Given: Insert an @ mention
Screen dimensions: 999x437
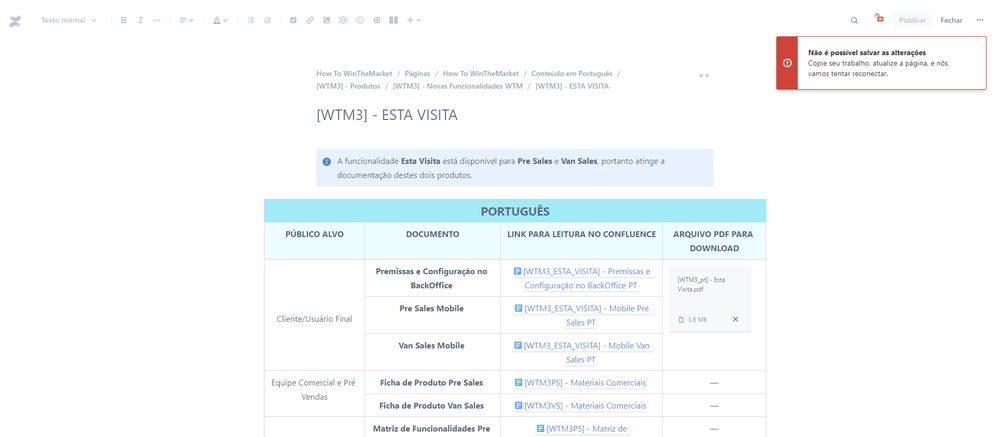Looking at the screenshot, I should pos(343,20).
